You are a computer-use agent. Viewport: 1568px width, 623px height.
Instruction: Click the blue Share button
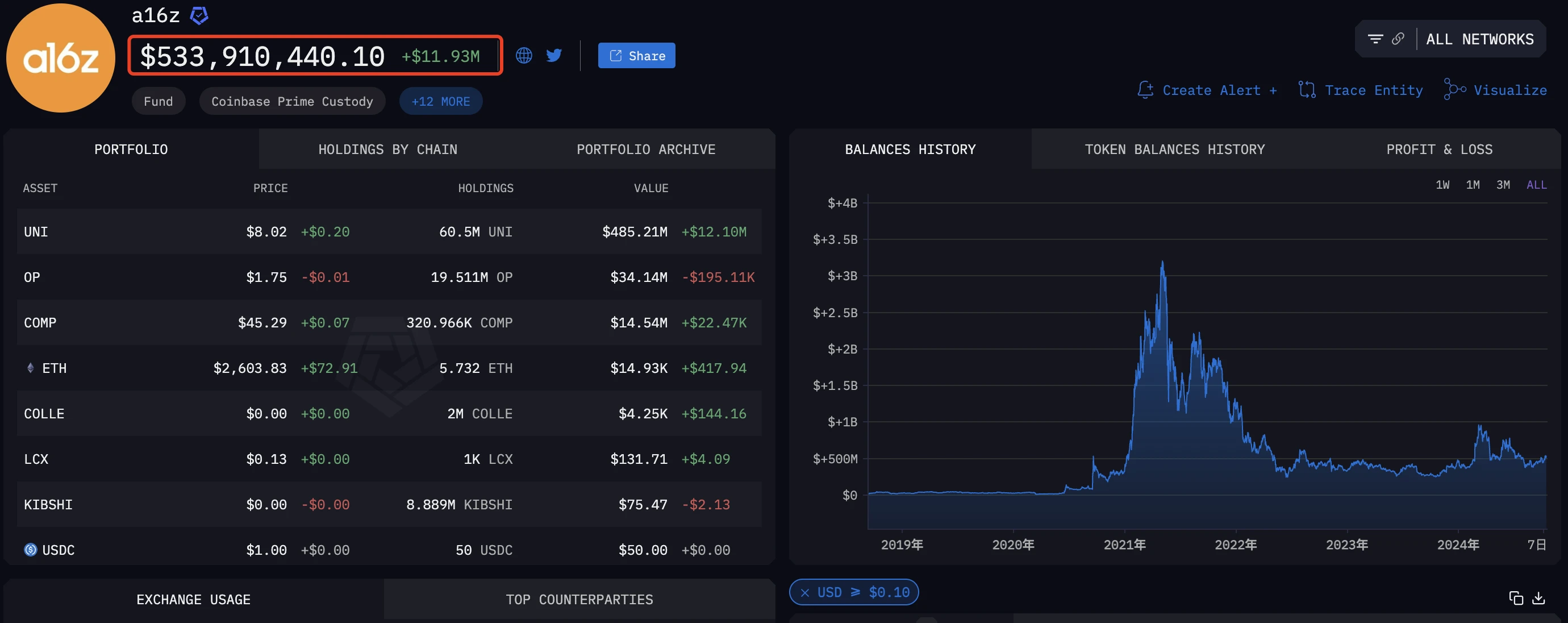[x=636, y=55]
